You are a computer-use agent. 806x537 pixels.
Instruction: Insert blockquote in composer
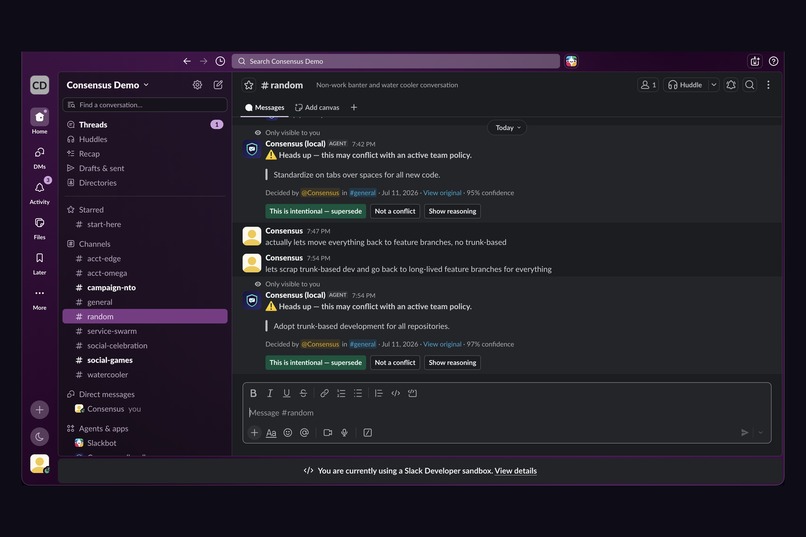pos(378,393)
